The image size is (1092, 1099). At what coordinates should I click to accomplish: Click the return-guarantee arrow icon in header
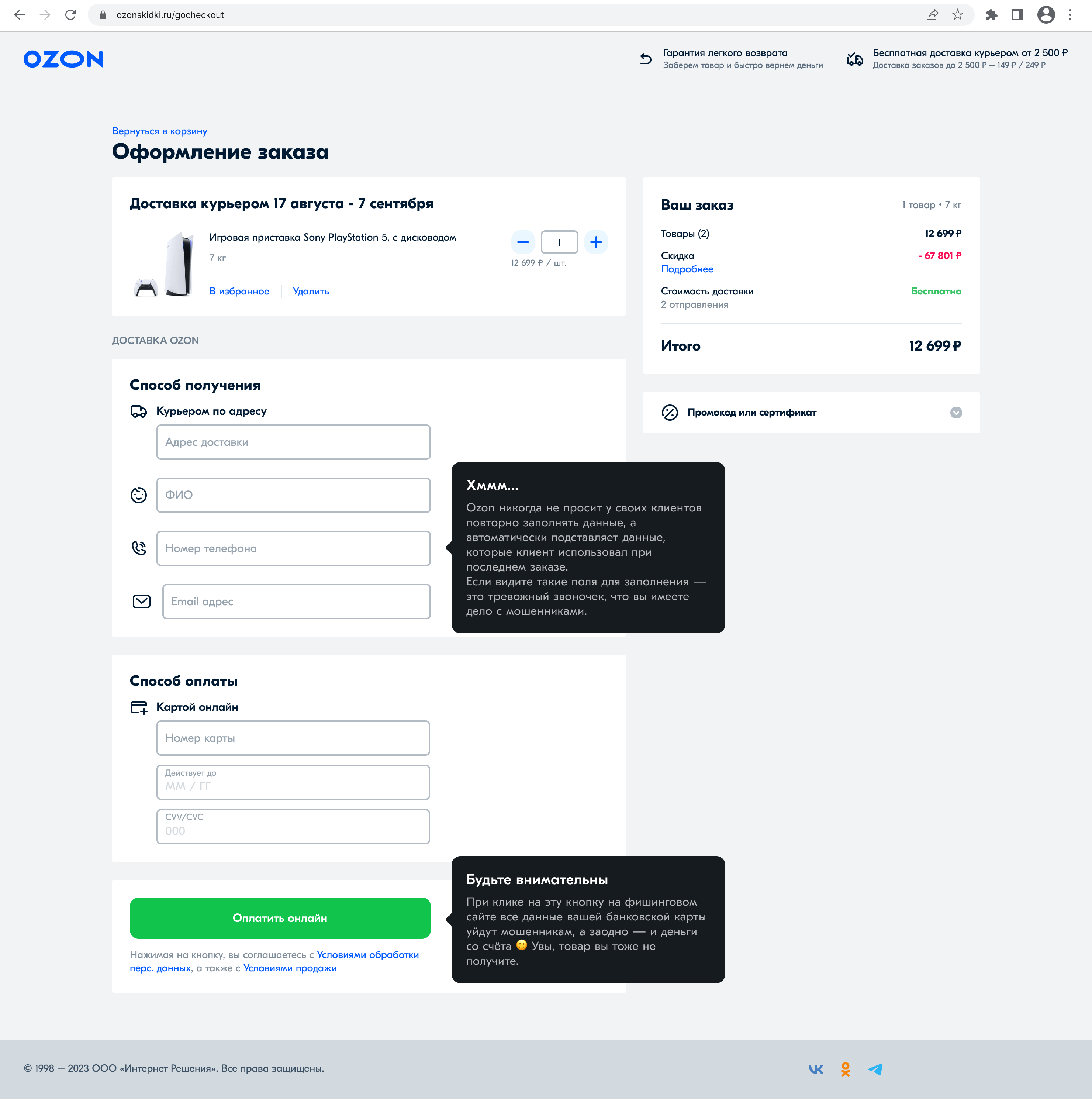646,59
